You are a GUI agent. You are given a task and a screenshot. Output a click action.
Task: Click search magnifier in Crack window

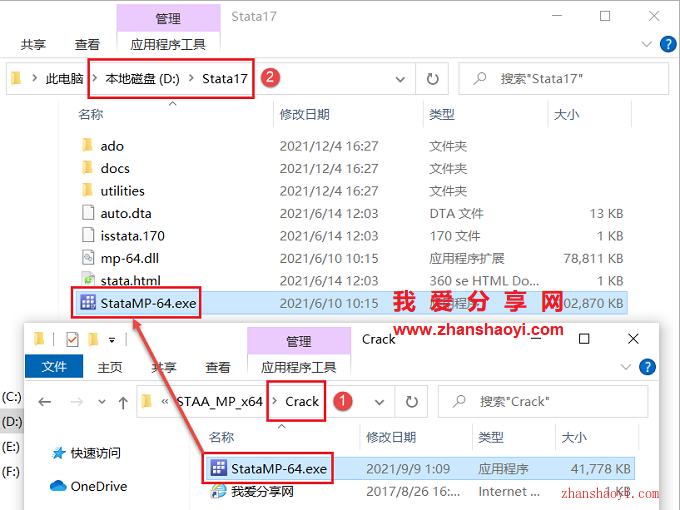459,402
